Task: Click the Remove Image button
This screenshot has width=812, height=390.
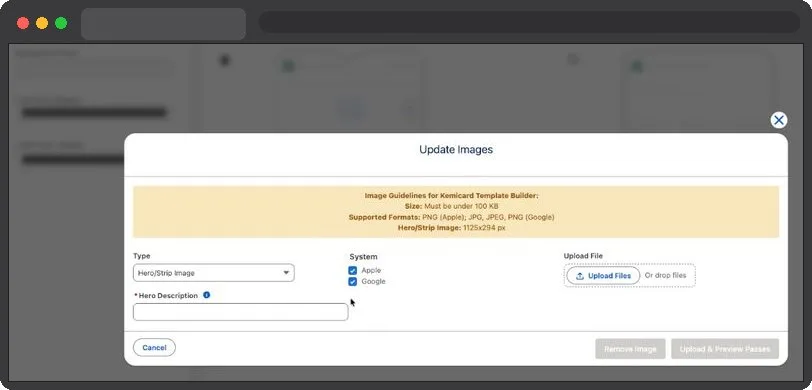Action: (x=630, y=349)
